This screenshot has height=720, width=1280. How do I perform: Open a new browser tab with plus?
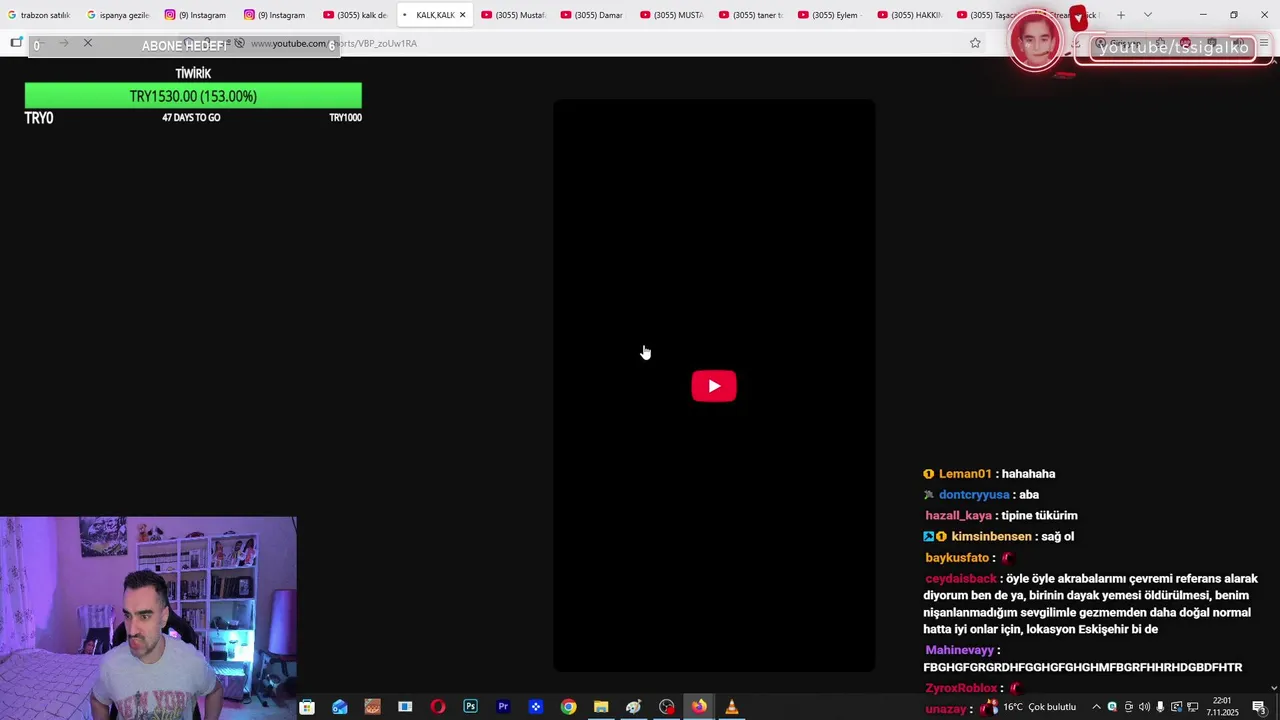click(1121, 15)
